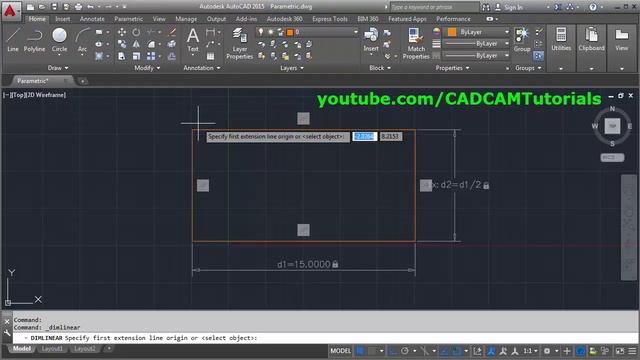This screenshot has height=360, width=640.
Task: Click the Insert block tool
Action: coord(371,40)
